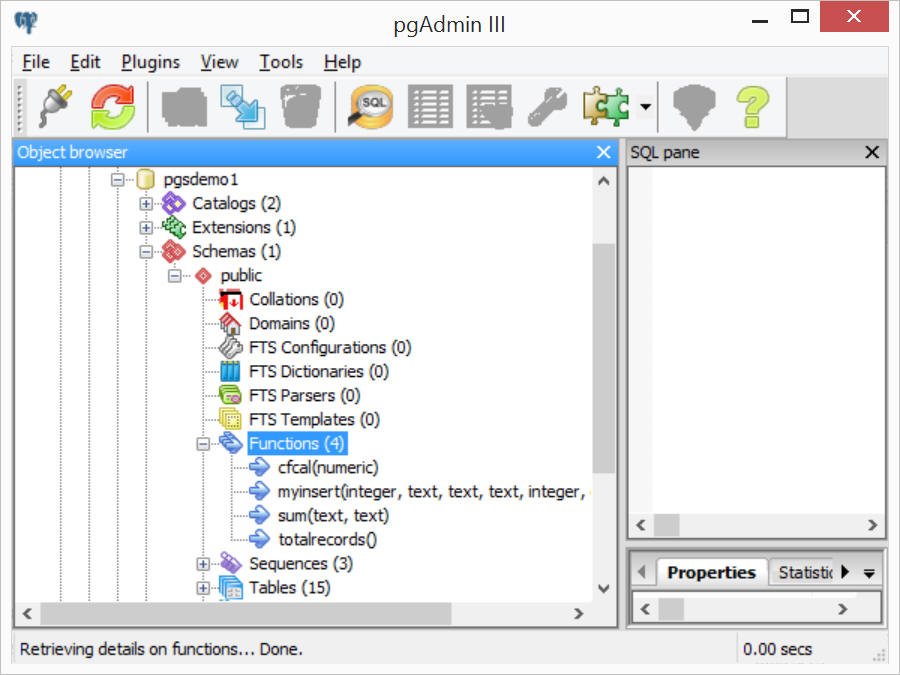Viewport: 900px width, 675px height.
Task: Click the Collations icon
Action: [231, 300]
